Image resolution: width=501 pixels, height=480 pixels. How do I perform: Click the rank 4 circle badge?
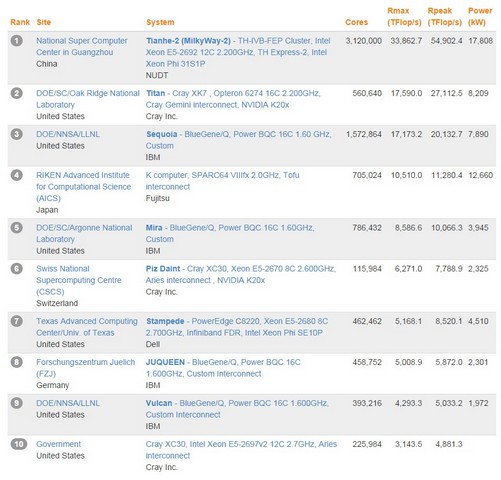coord(17,175)
